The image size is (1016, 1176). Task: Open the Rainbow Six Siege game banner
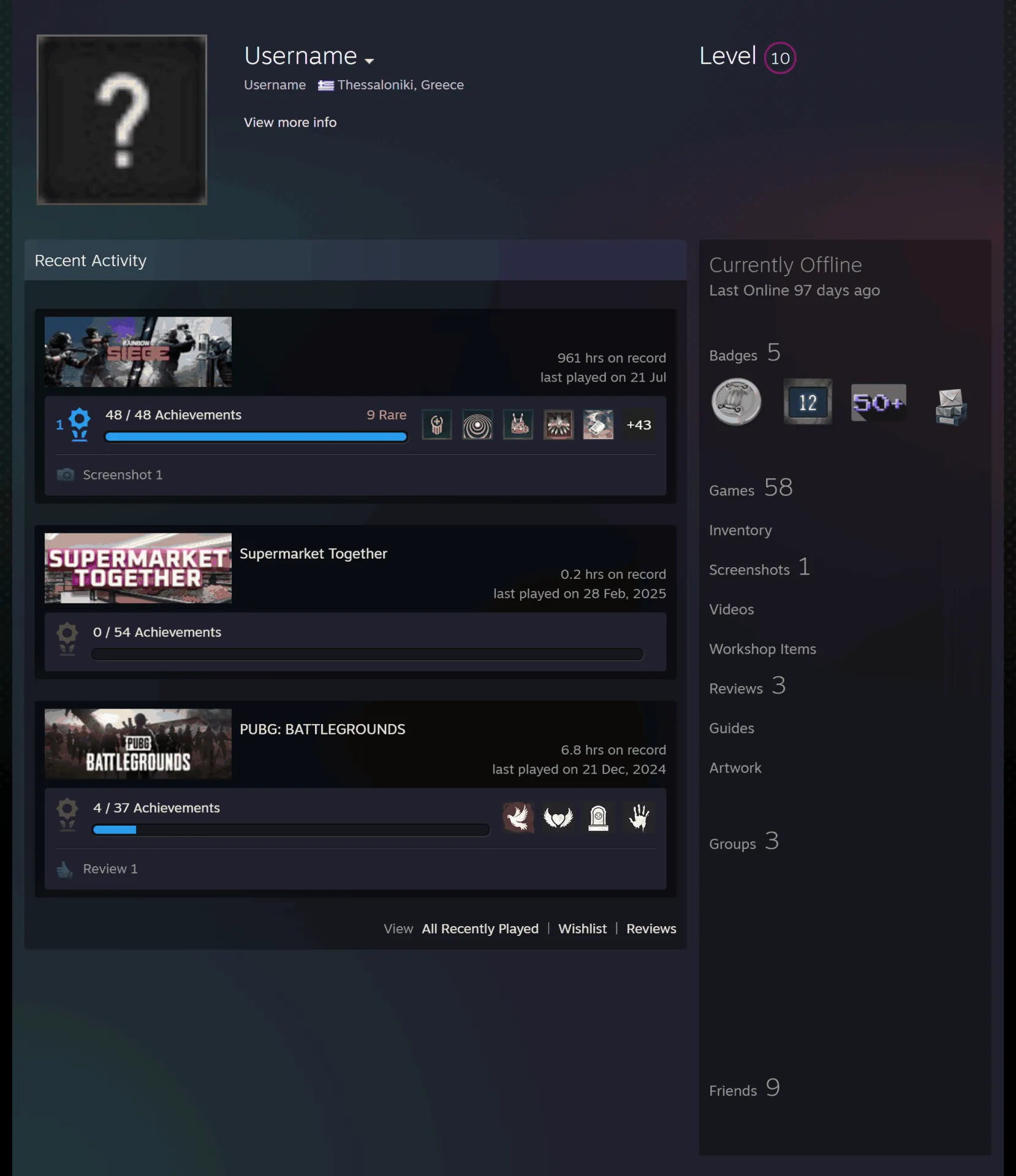pyautogui.click(x=138, y=352)
